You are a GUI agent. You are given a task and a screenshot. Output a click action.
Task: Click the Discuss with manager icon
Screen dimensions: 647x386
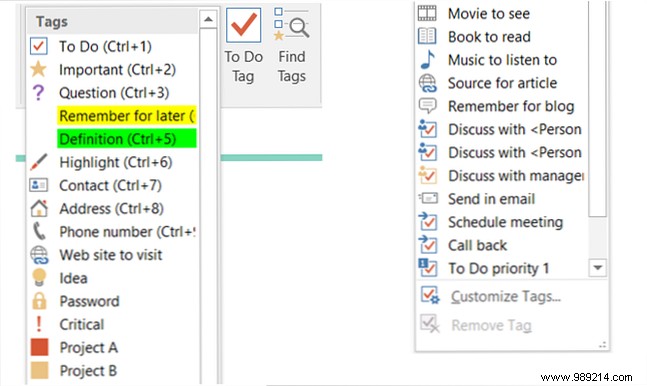point(427,175)
